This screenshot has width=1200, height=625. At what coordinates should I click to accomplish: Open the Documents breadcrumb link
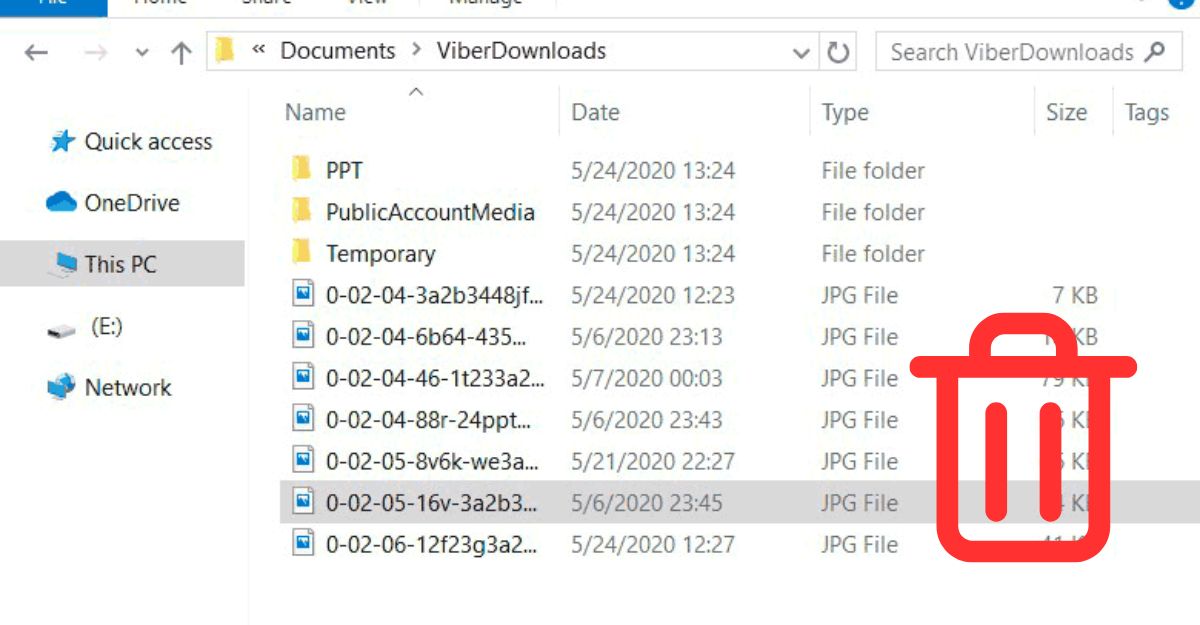pos(338,50)
